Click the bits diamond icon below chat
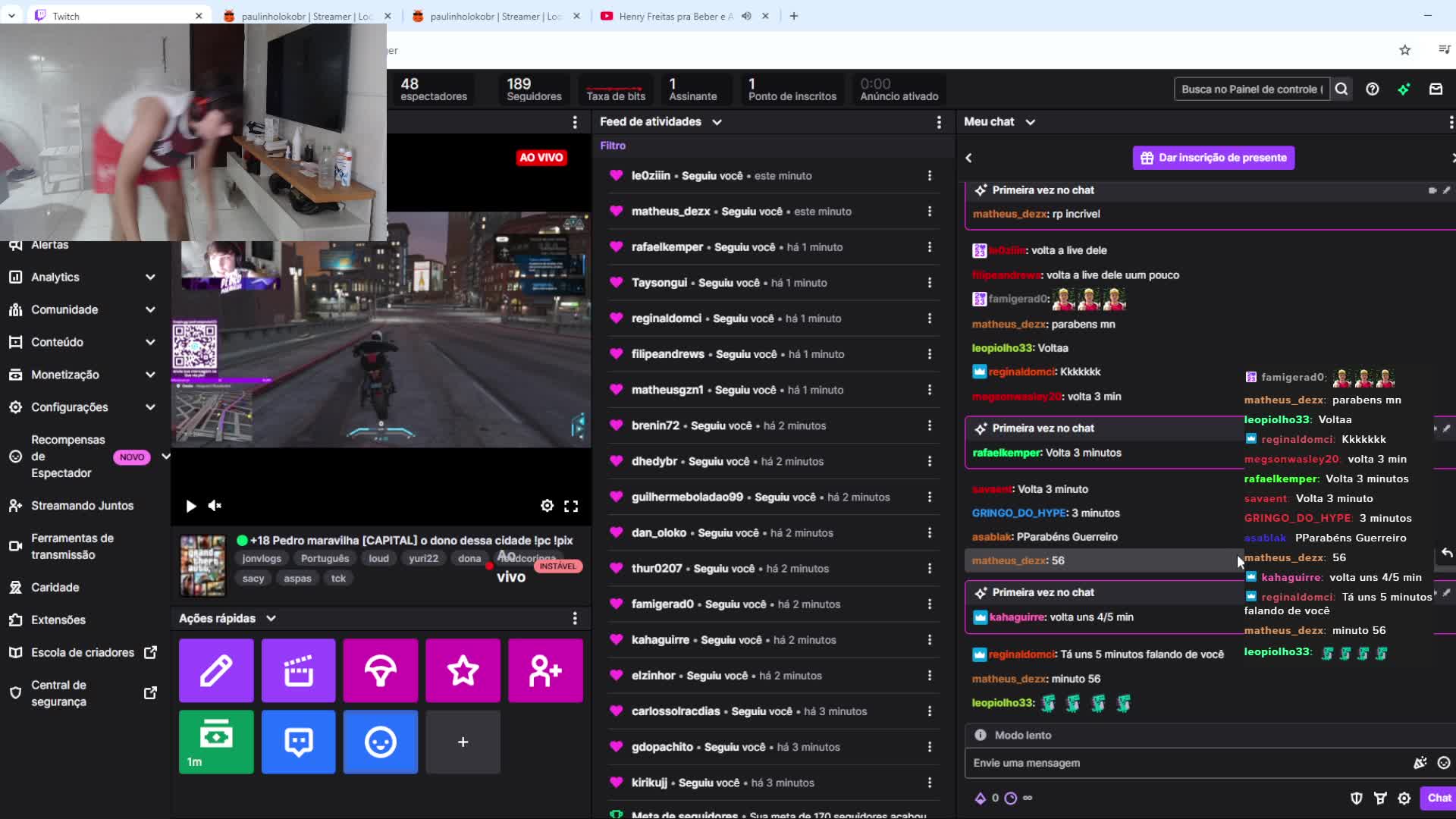Screen dimensions: 1456x819 coord(981,798)
